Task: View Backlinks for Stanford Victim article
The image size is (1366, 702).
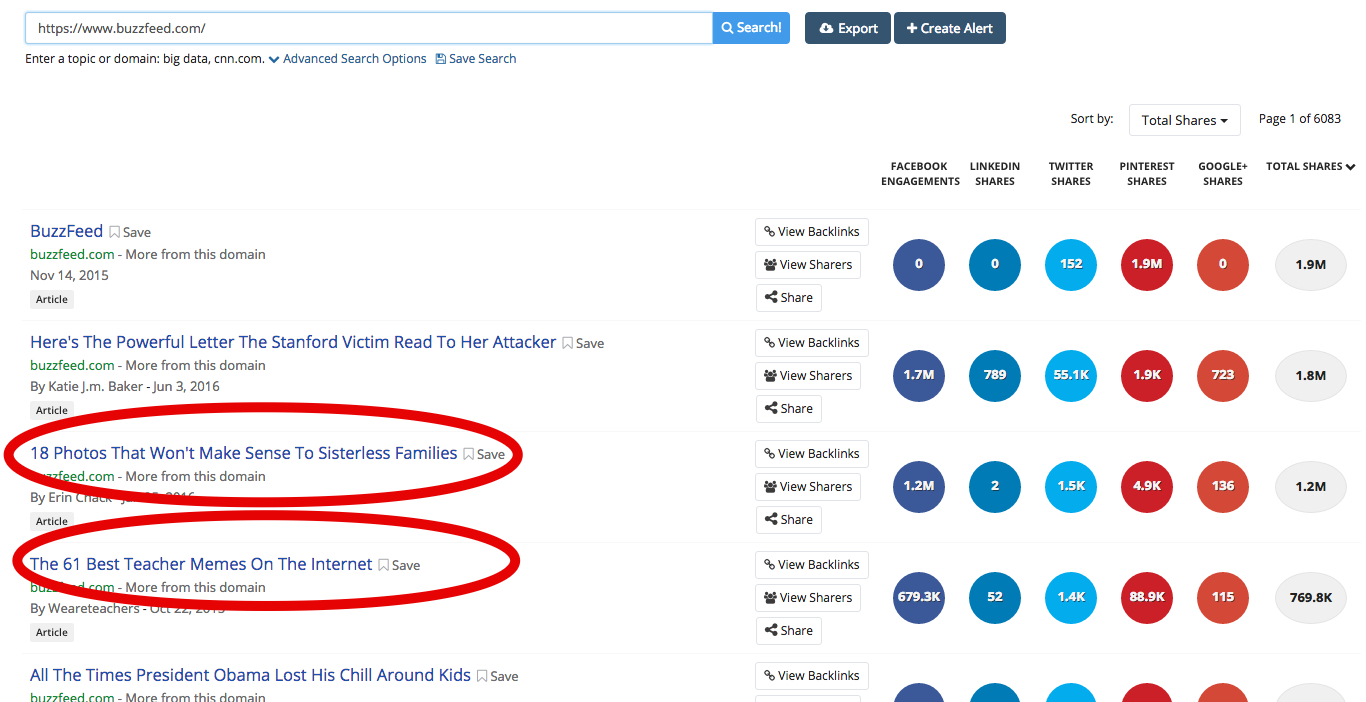Action: (812, 343)
